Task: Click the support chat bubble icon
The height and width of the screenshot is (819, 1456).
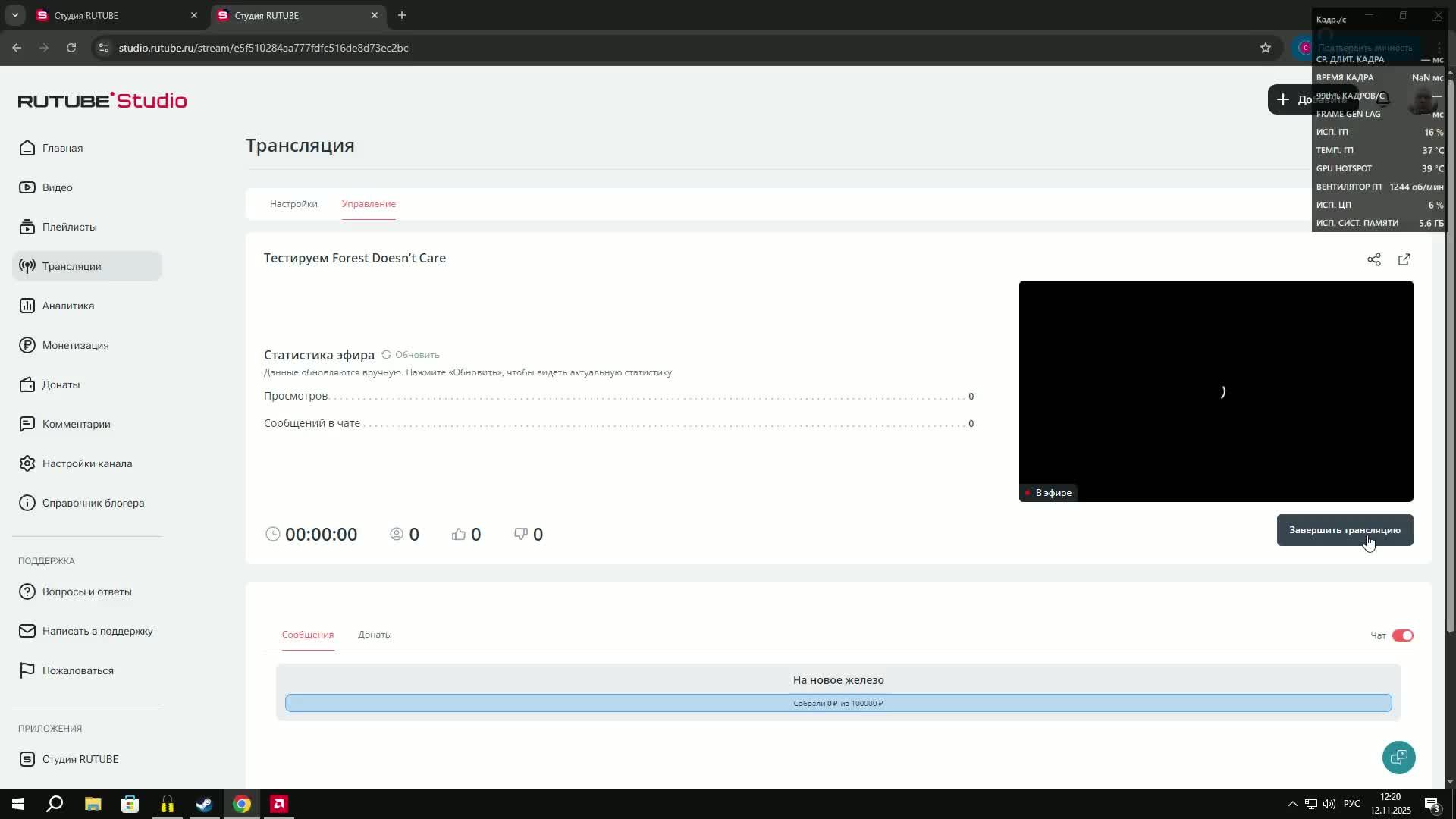Action: [1398, 757]
